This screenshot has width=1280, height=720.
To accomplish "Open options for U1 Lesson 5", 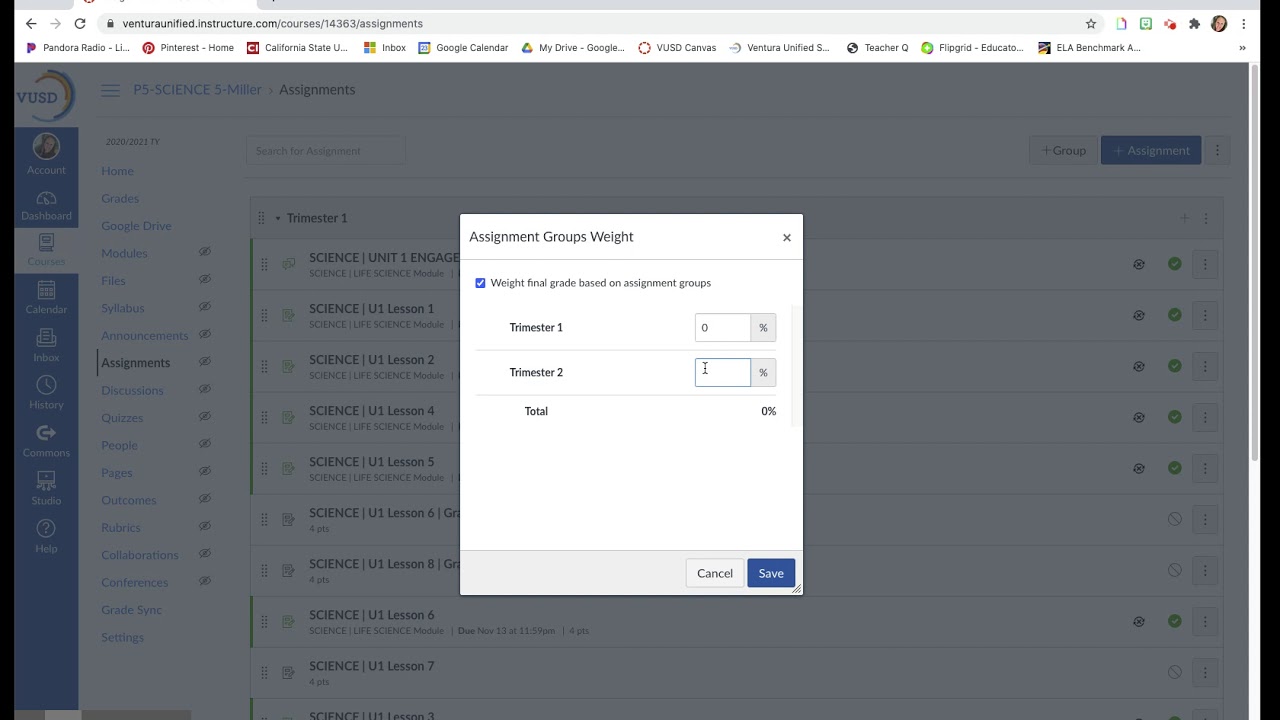I will [x=1205, y=469].
